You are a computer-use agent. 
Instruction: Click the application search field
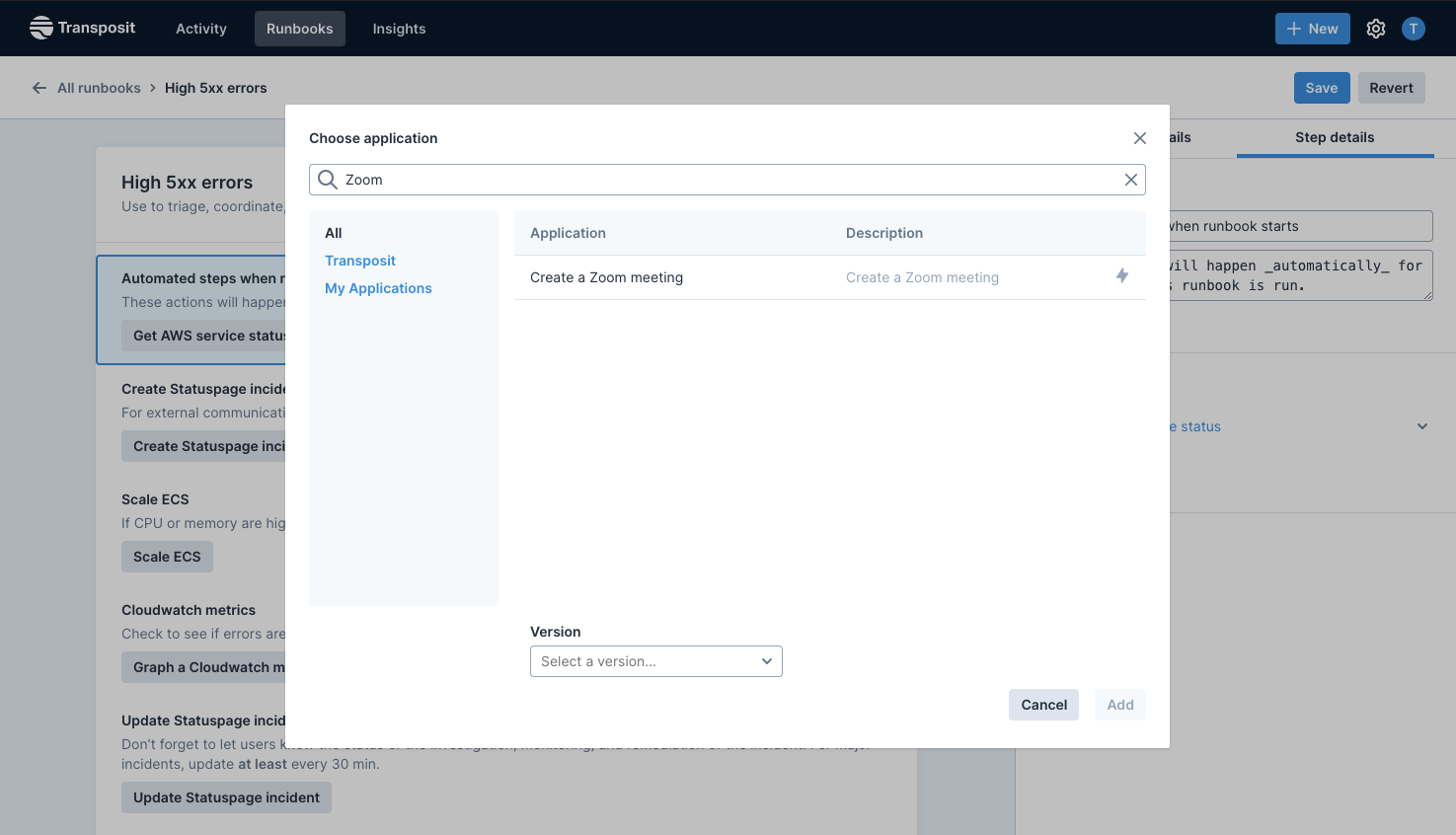[x=728, y=180]
